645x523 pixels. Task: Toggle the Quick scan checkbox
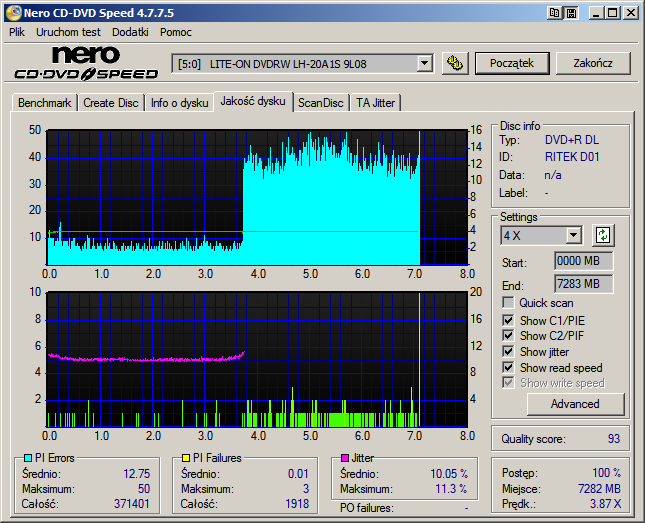point(508,303)
